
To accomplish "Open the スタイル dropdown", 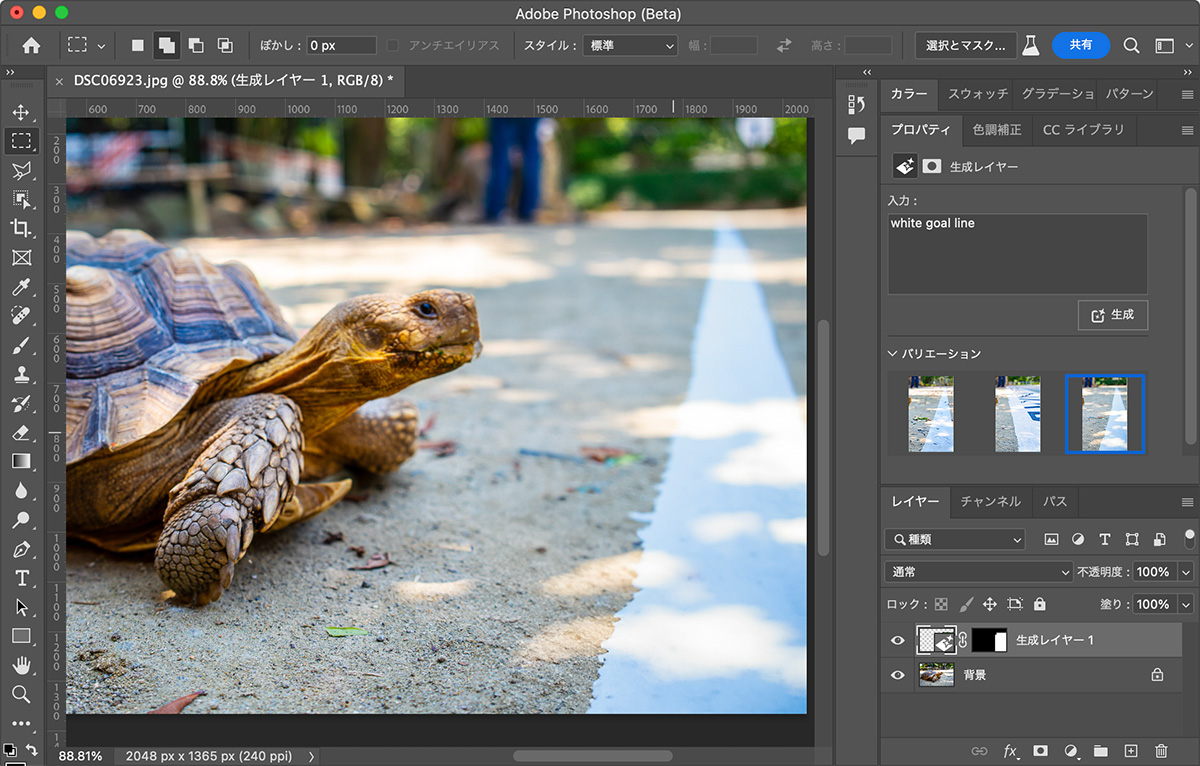I will 630,45.
